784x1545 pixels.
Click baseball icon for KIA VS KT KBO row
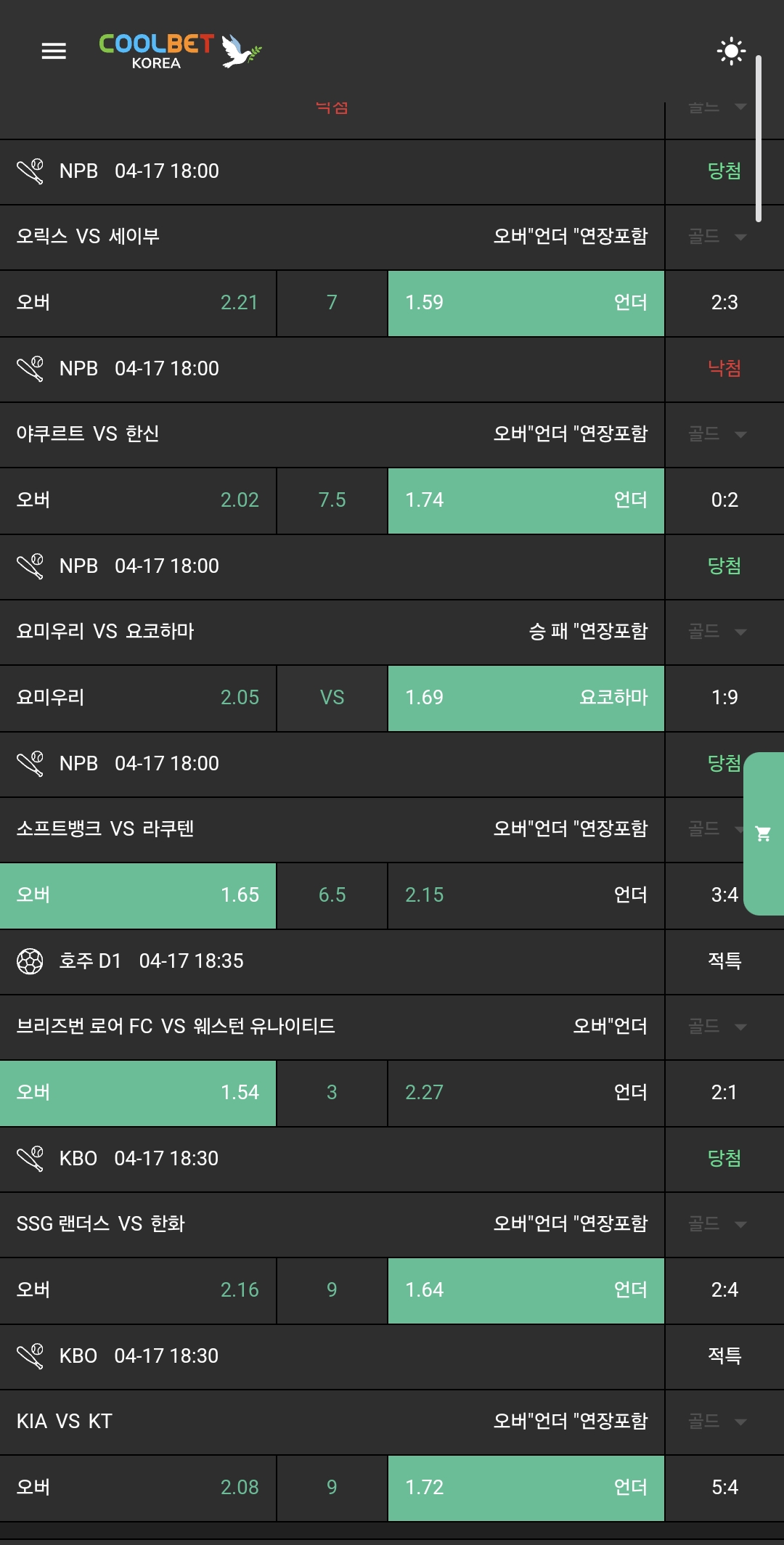click(30, 1356)
